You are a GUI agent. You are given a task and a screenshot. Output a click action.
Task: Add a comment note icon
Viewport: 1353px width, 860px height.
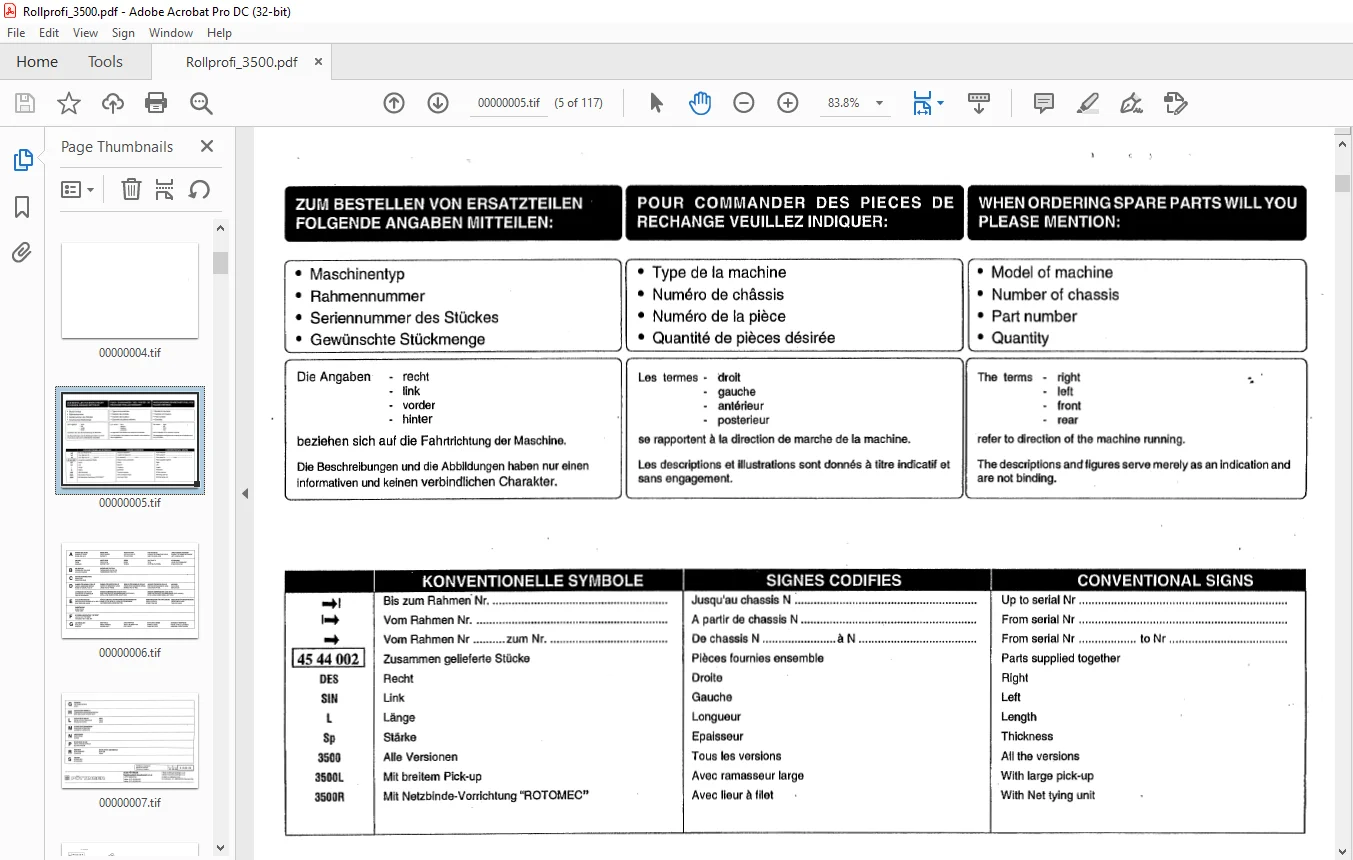point(1044,103)
